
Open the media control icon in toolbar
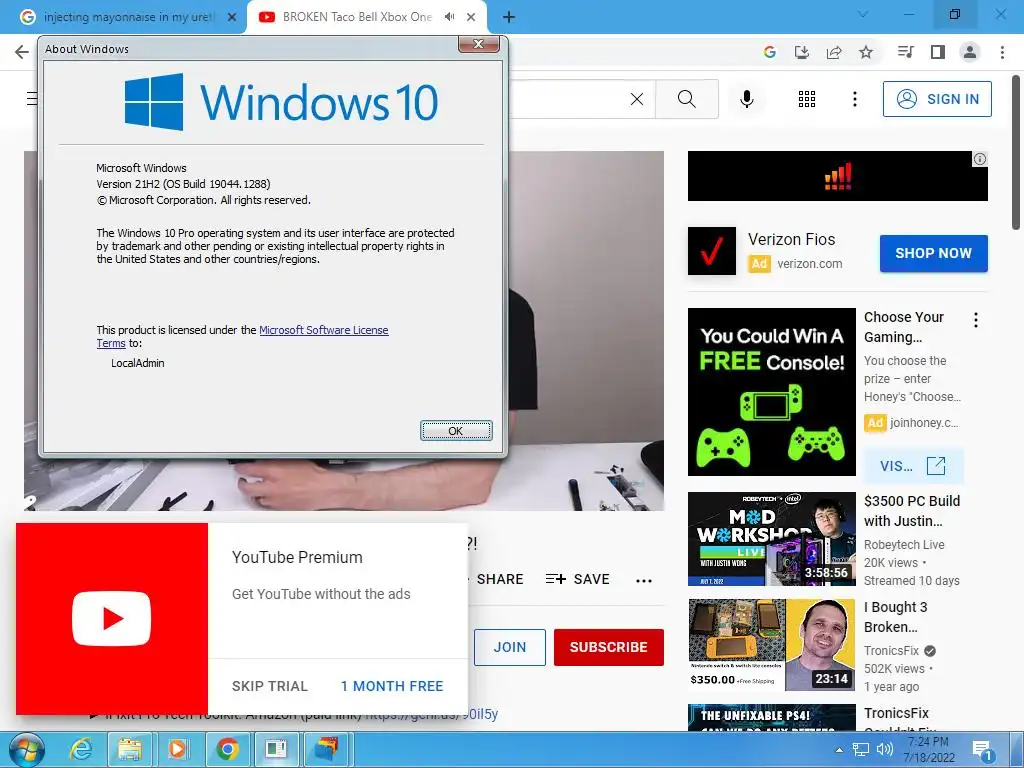(x=906, y=52)
